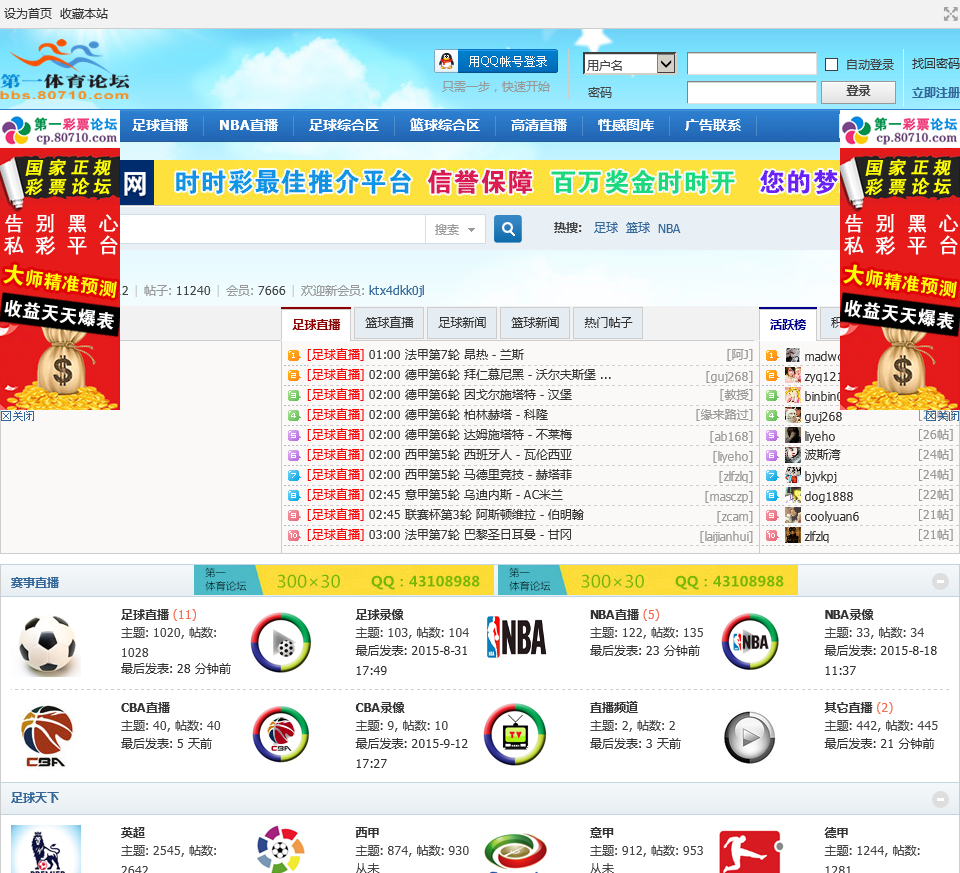Close the right side ad via 关闭

(942, 416)
